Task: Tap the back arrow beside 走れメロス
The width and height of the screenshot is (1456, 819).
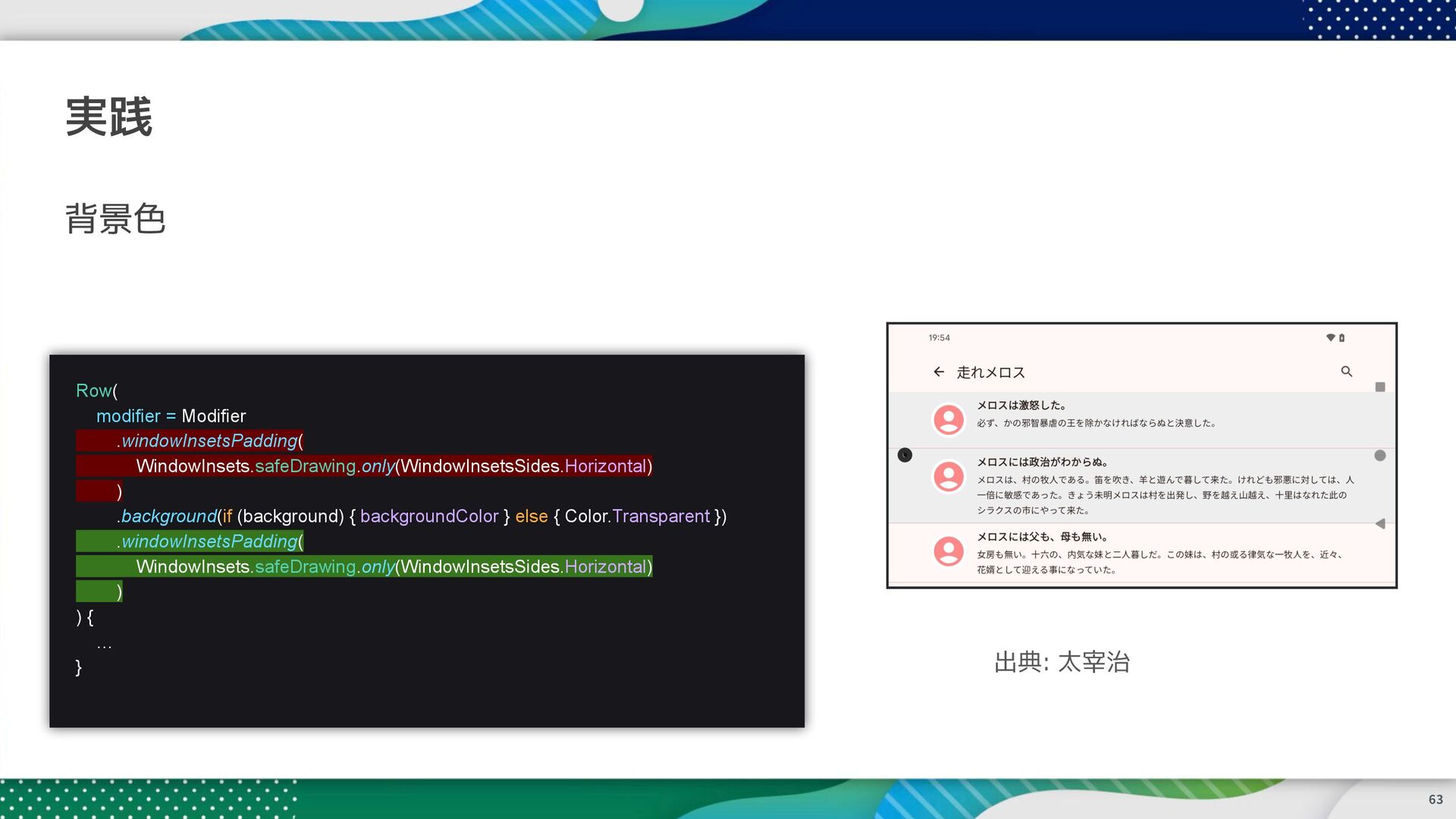Action: [x=939, y=372]
